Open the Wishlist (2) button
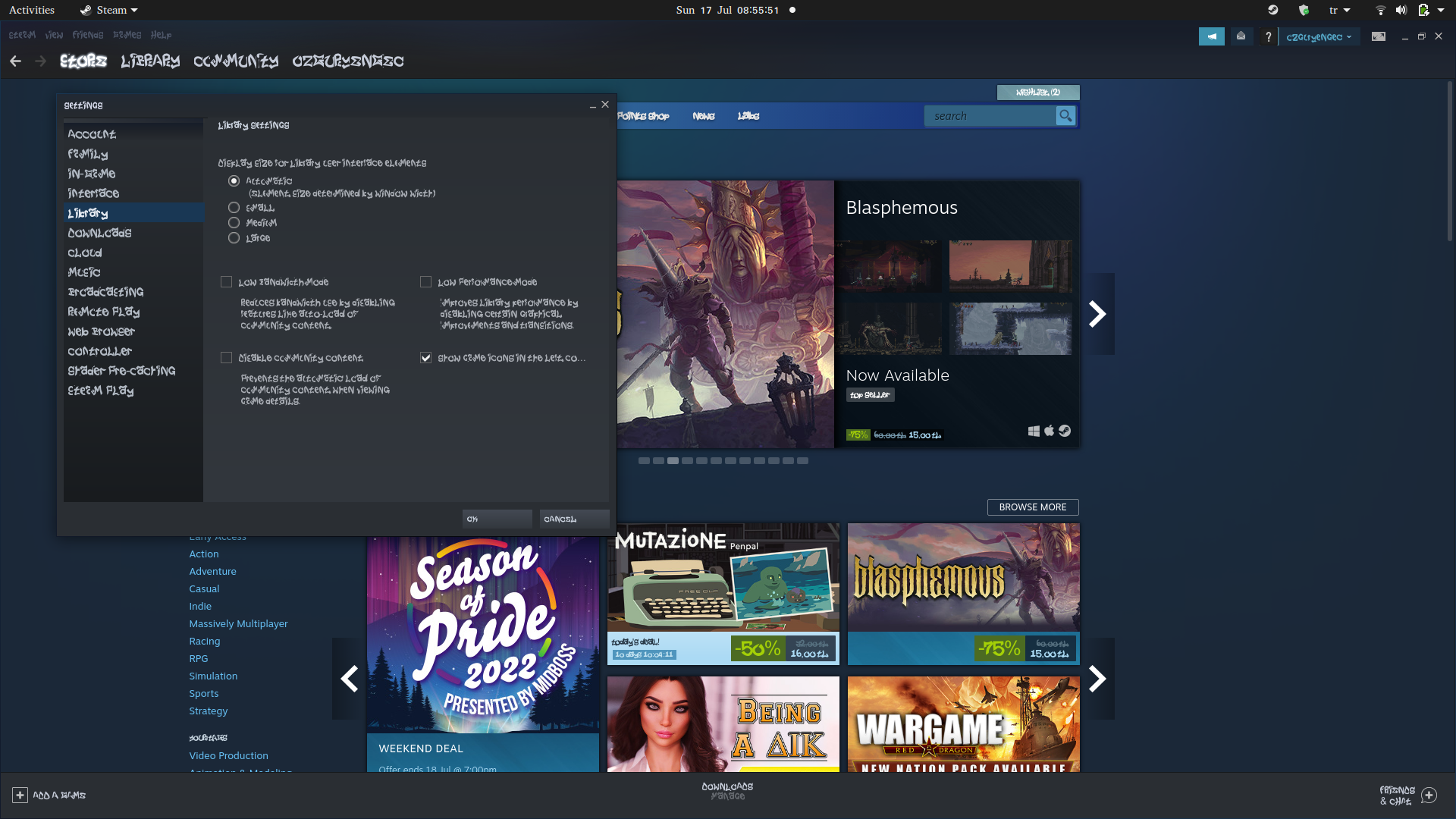Screen dimensions: 1456x819 [1038, 93]
